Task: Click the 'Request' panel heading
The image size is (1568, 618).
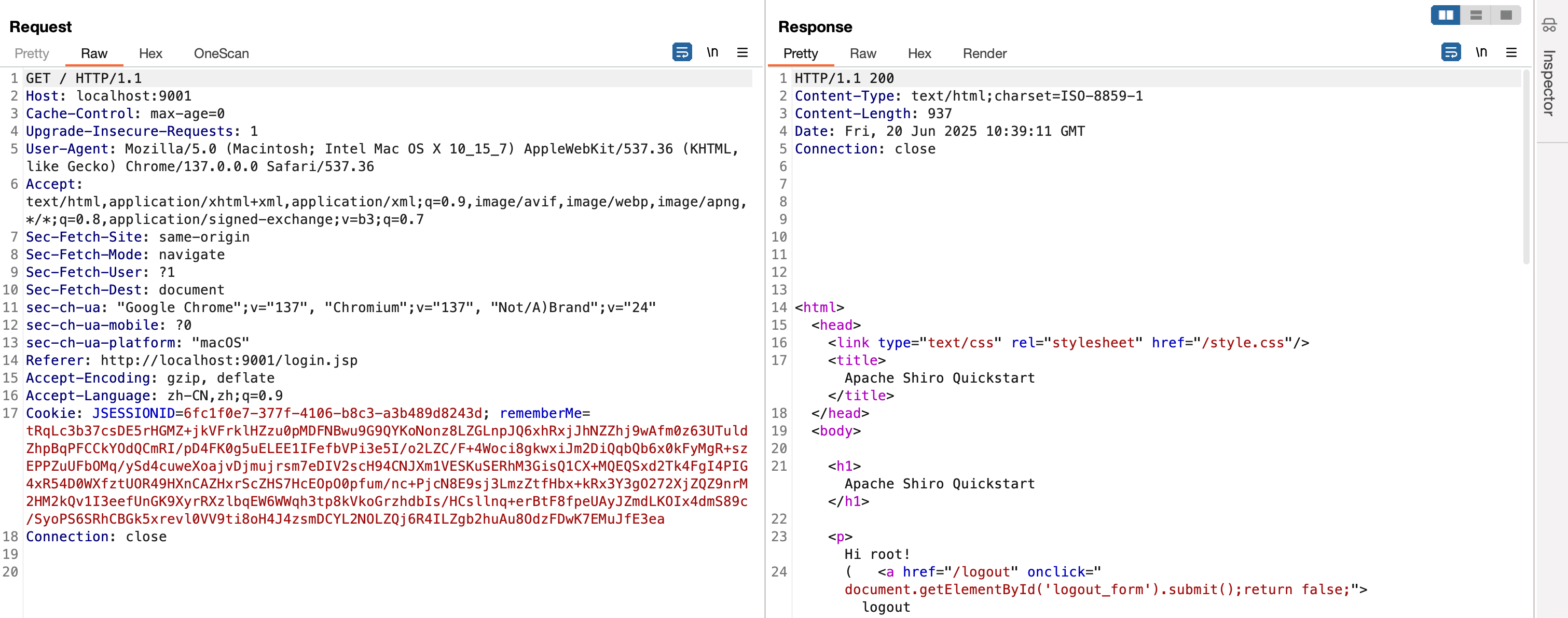Action: 40,27
